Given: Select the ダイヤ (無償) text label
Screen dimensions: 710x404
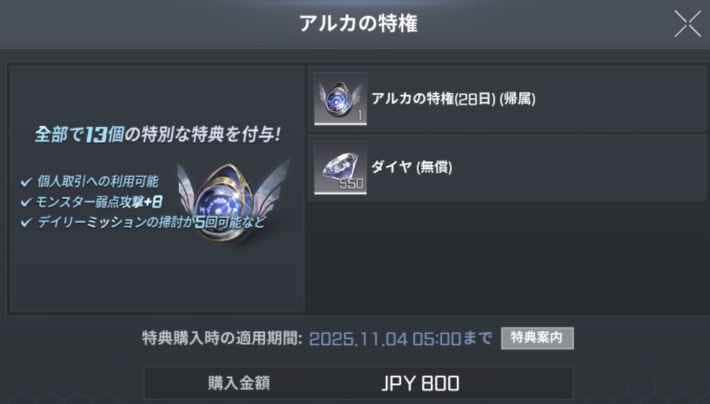Looking at the screenshot, I should [412, 167].
